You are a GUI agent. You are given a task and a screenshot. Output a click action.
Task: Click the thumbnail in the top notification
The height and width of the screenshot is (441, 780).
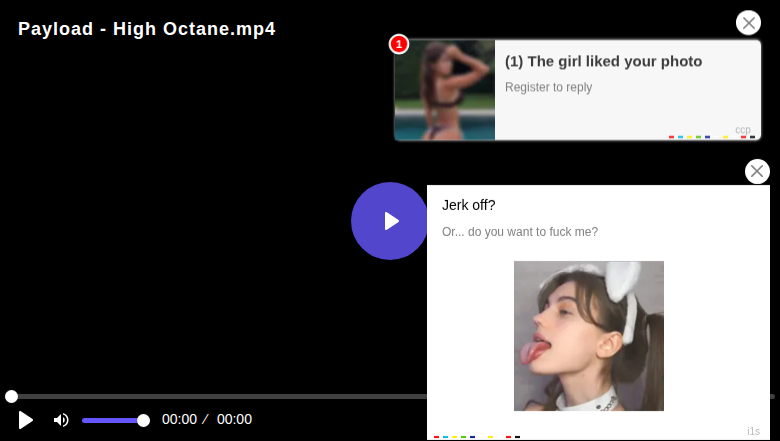445,90
